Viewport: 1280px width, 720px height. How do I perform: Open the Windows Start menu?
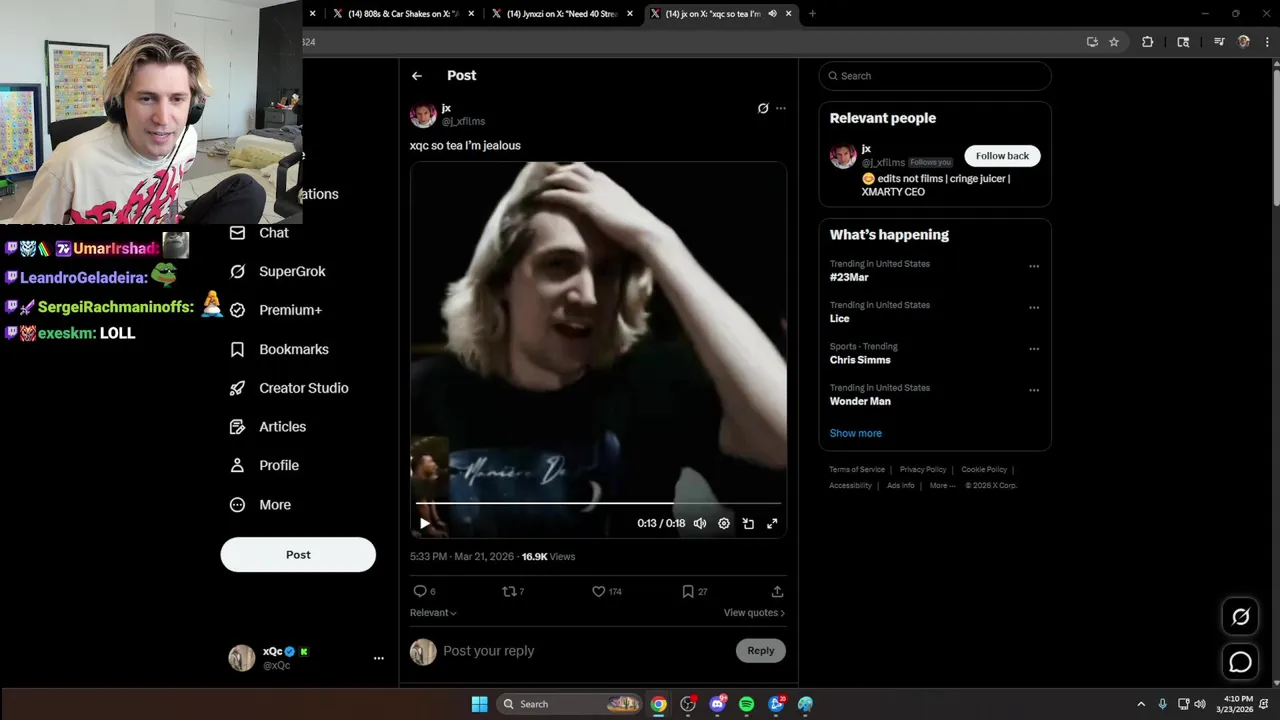(479, 704)
